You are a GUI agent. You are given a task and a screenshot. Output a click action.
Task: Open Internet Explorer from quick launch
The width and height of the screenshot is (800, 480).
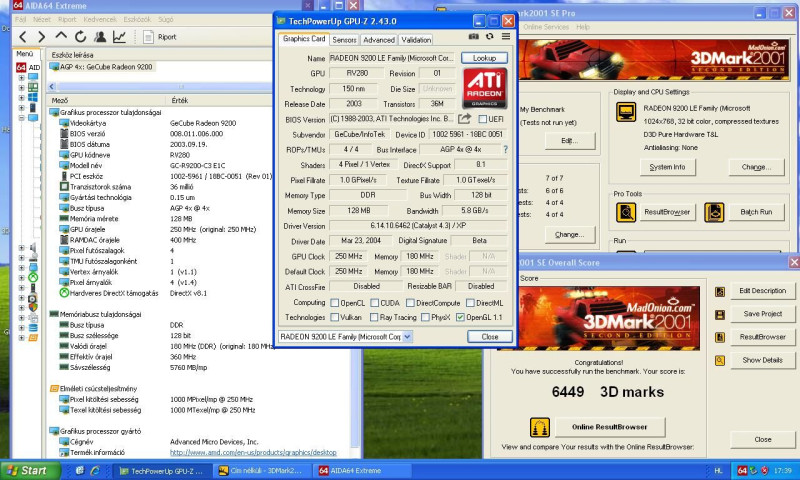(94, 470)
